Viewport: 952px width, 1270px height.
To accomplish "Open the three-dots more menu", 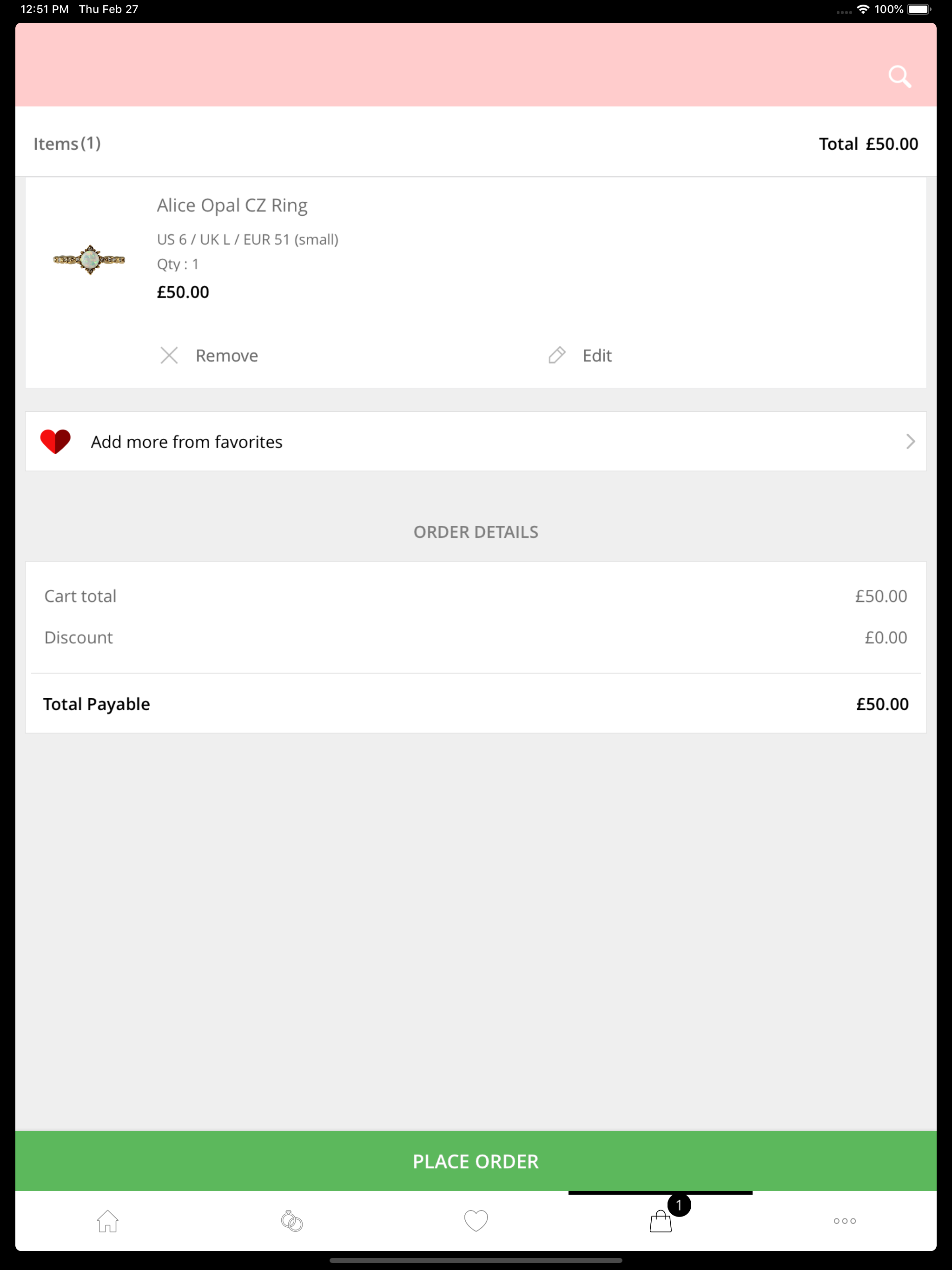I will (x=845, y=1221).
